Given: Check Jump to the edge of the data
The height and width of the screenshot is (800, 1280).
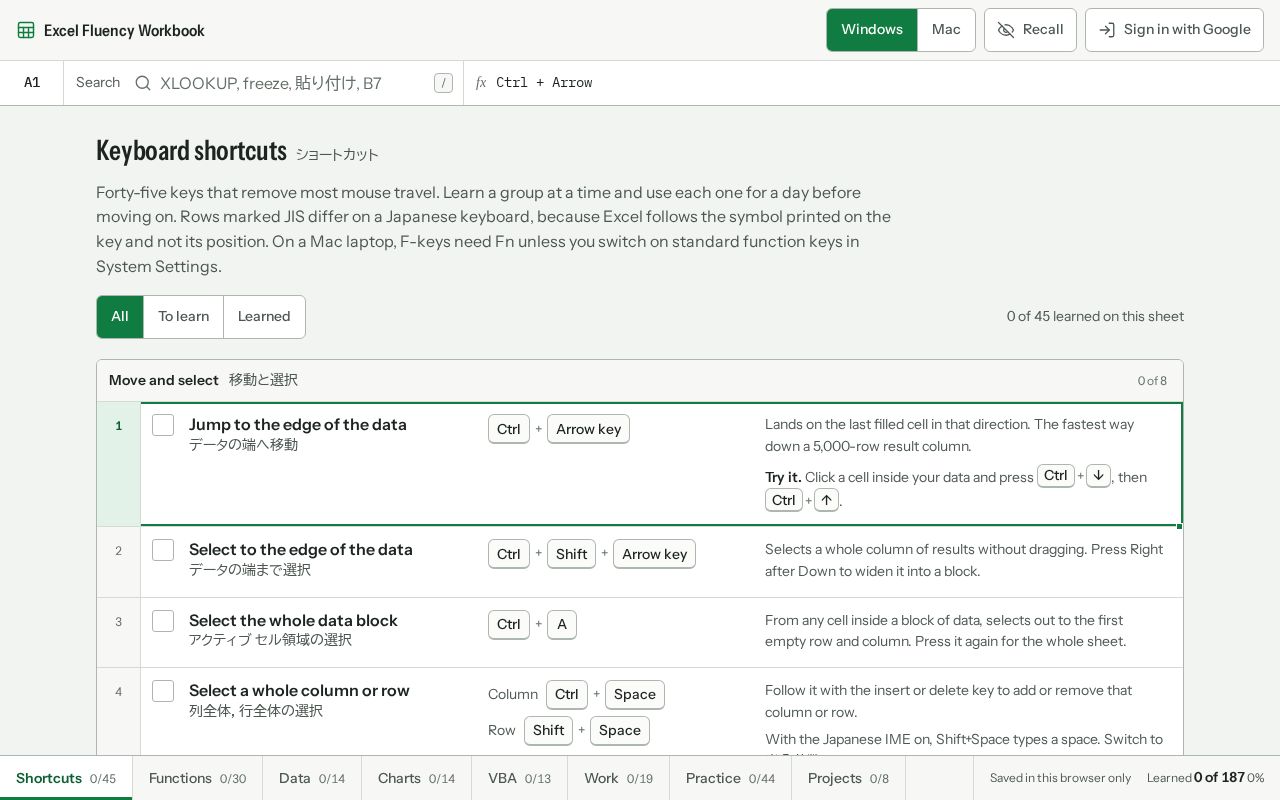Looking at the screenshot, I should tap(163, 425).
